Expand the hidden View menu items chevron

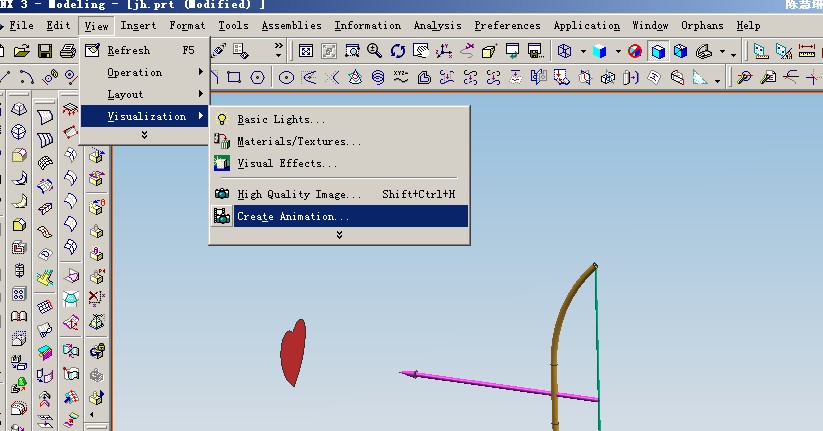pos(144,135)
